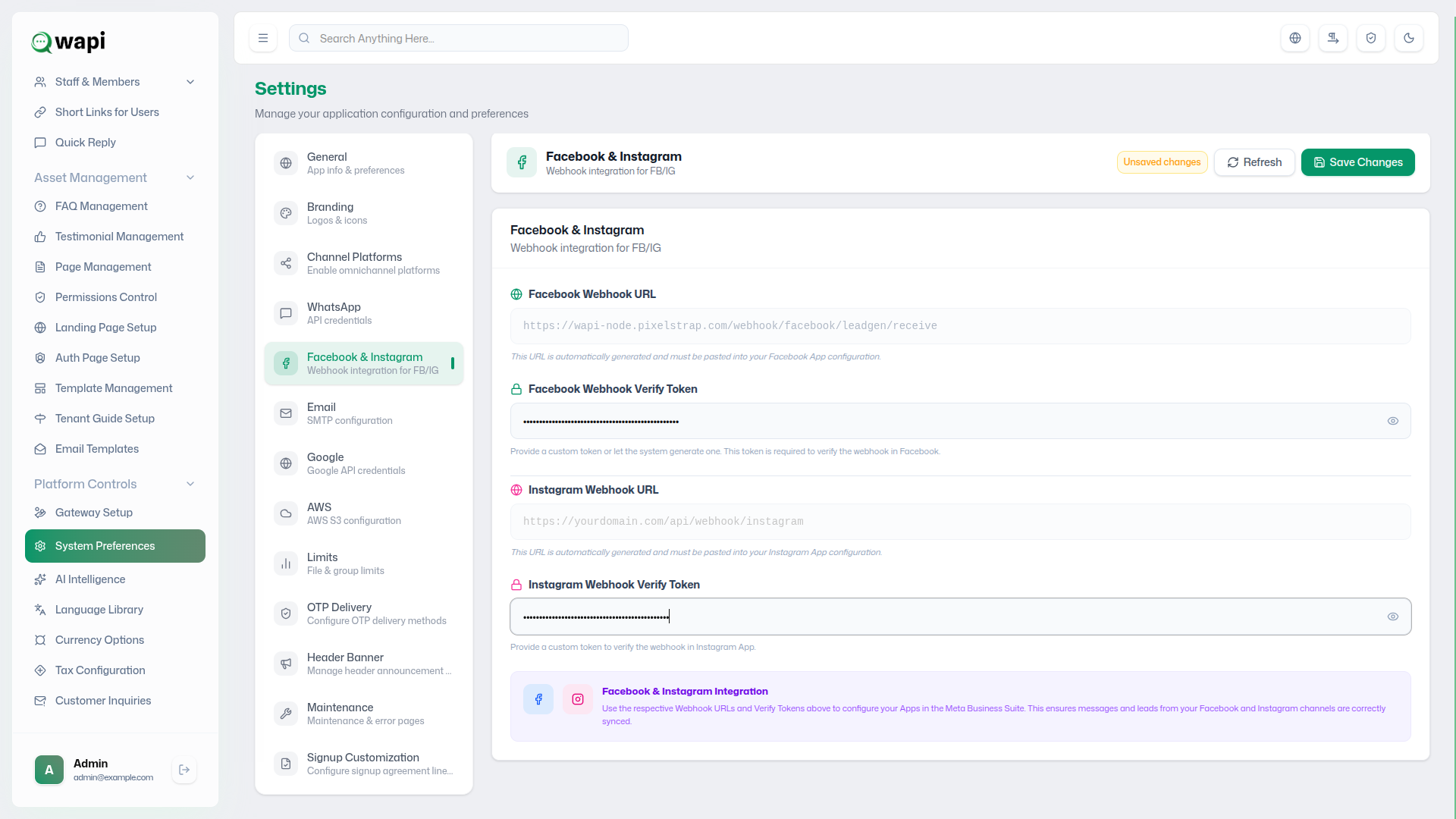Image resolution: width=1456 pixels, height=819 pixels.
Task: Click the Facebook icon in header card
Action: point(522,162)
